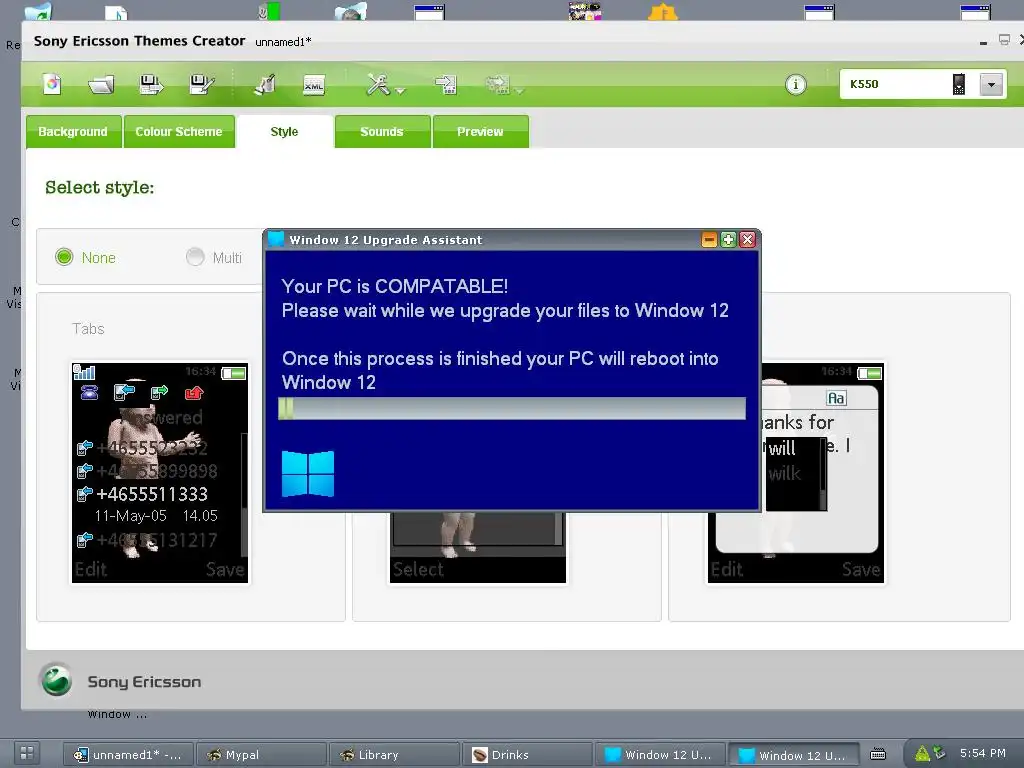The width and height of the screenshot is (1024, 768).
Task: Click the Save As floppy-with-pencil icon
Action: 201,84
